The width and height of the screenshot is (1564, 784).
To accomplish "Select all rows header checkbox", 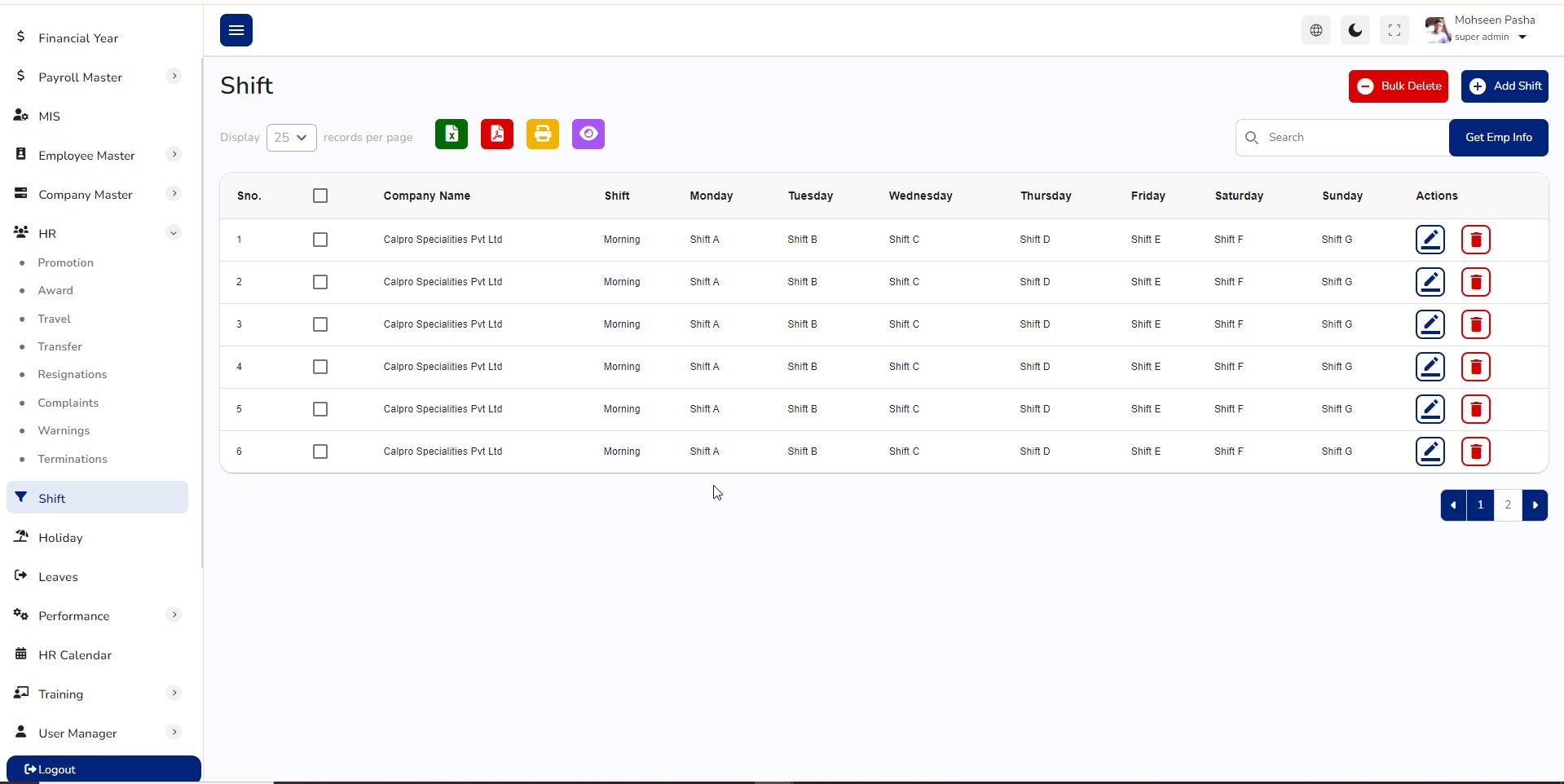I will tap(320, 196).
